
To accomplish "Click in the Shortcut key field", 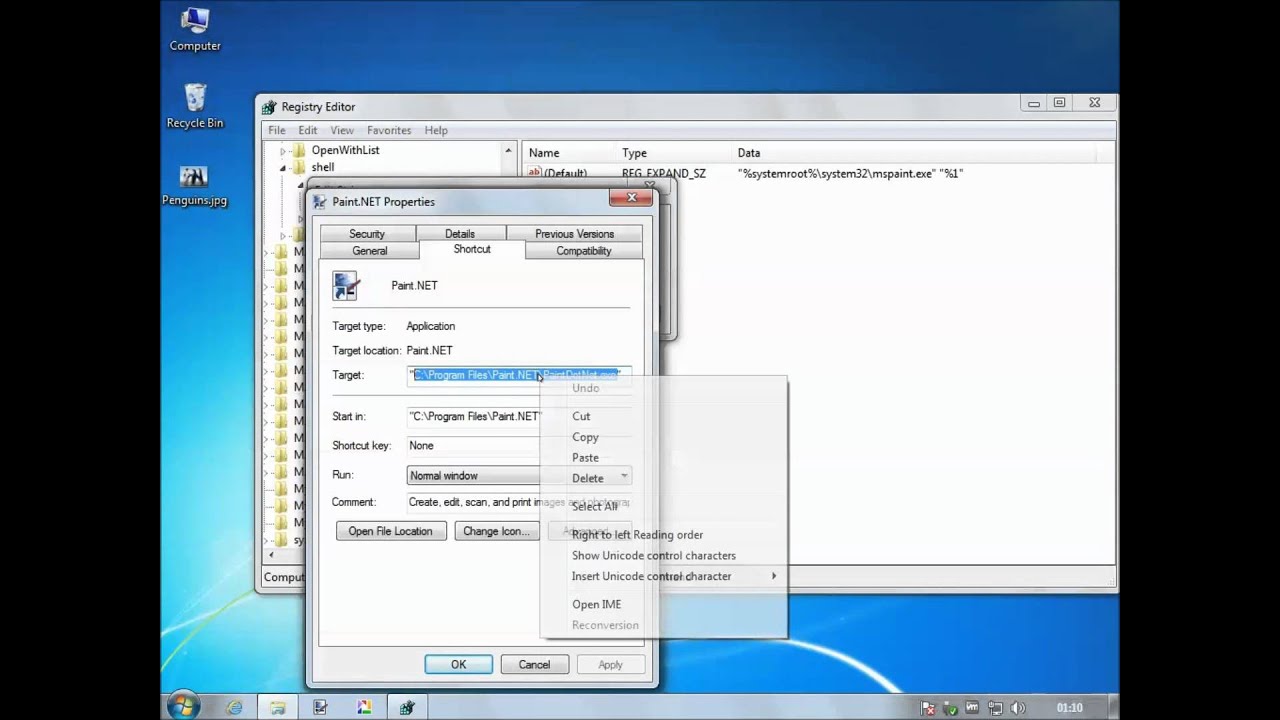I will [x=519, y=445].
